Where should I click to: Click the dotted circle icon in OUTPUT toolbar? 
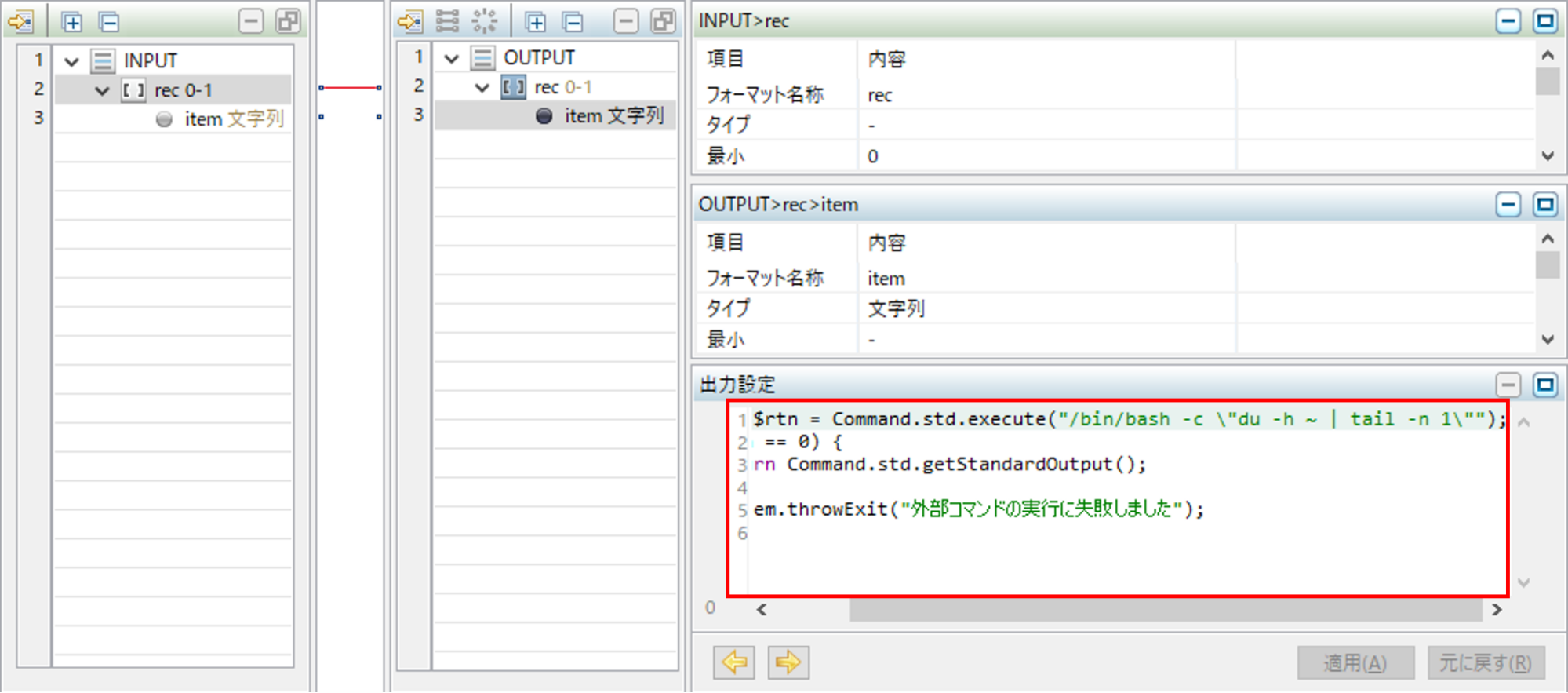point(484,21)
